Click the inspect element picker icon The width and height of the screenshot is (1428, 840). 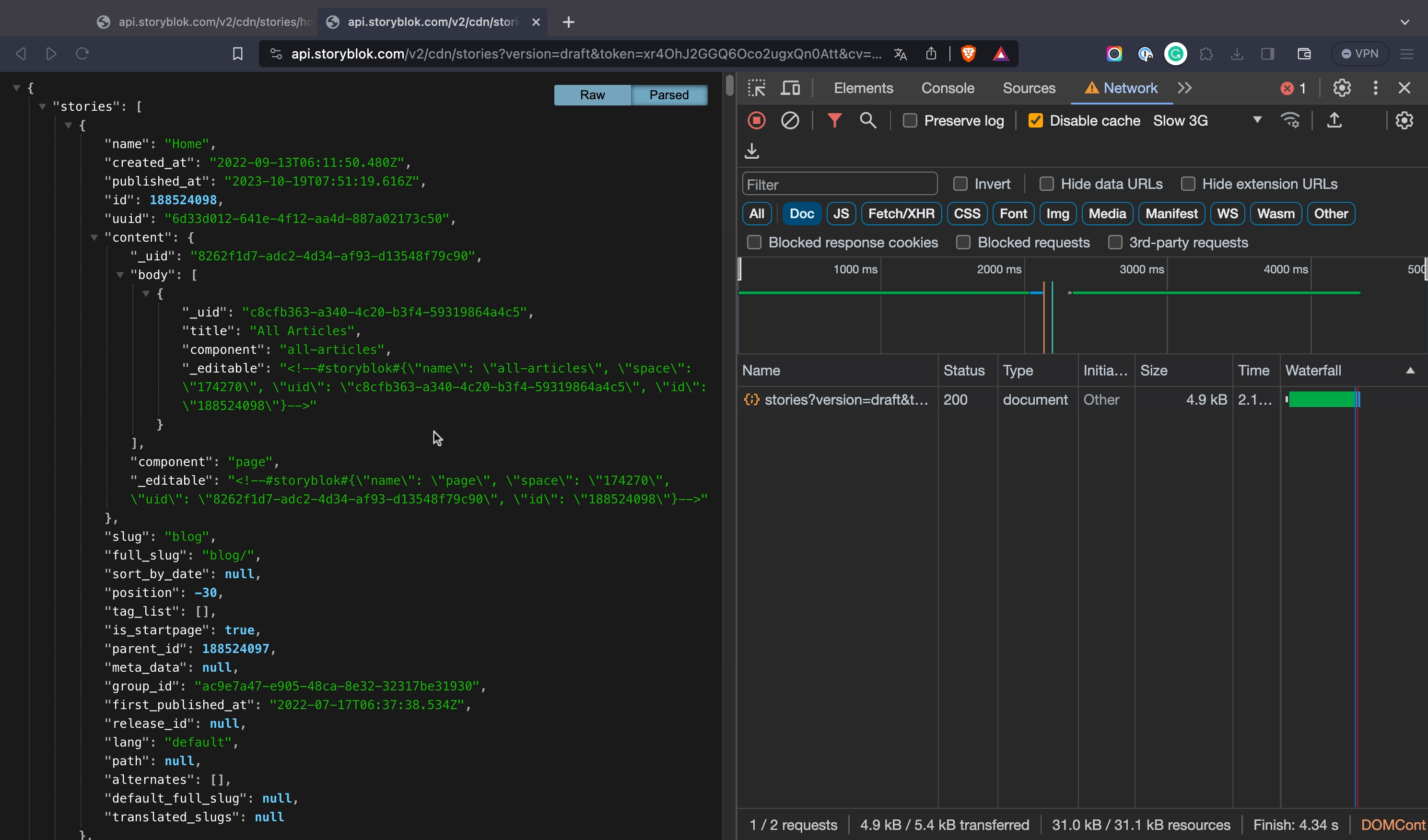point(757,88)
